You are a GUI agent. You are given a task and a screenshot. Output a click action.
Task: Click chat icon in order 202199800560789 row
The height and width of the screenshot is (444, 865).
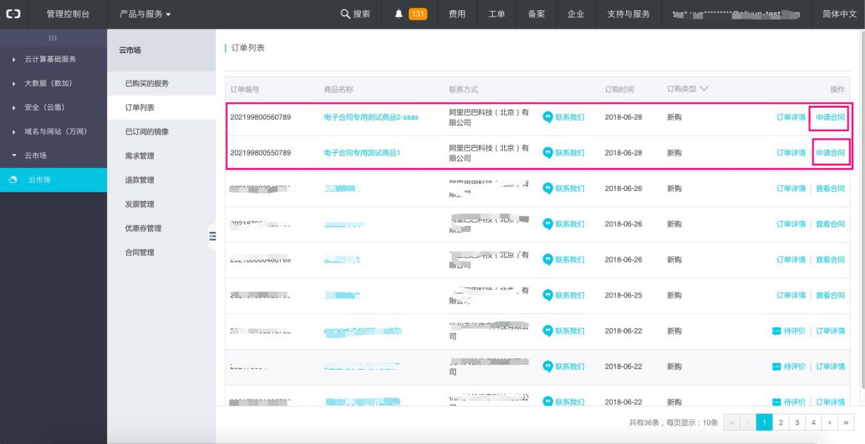click(x=548, y=117)
